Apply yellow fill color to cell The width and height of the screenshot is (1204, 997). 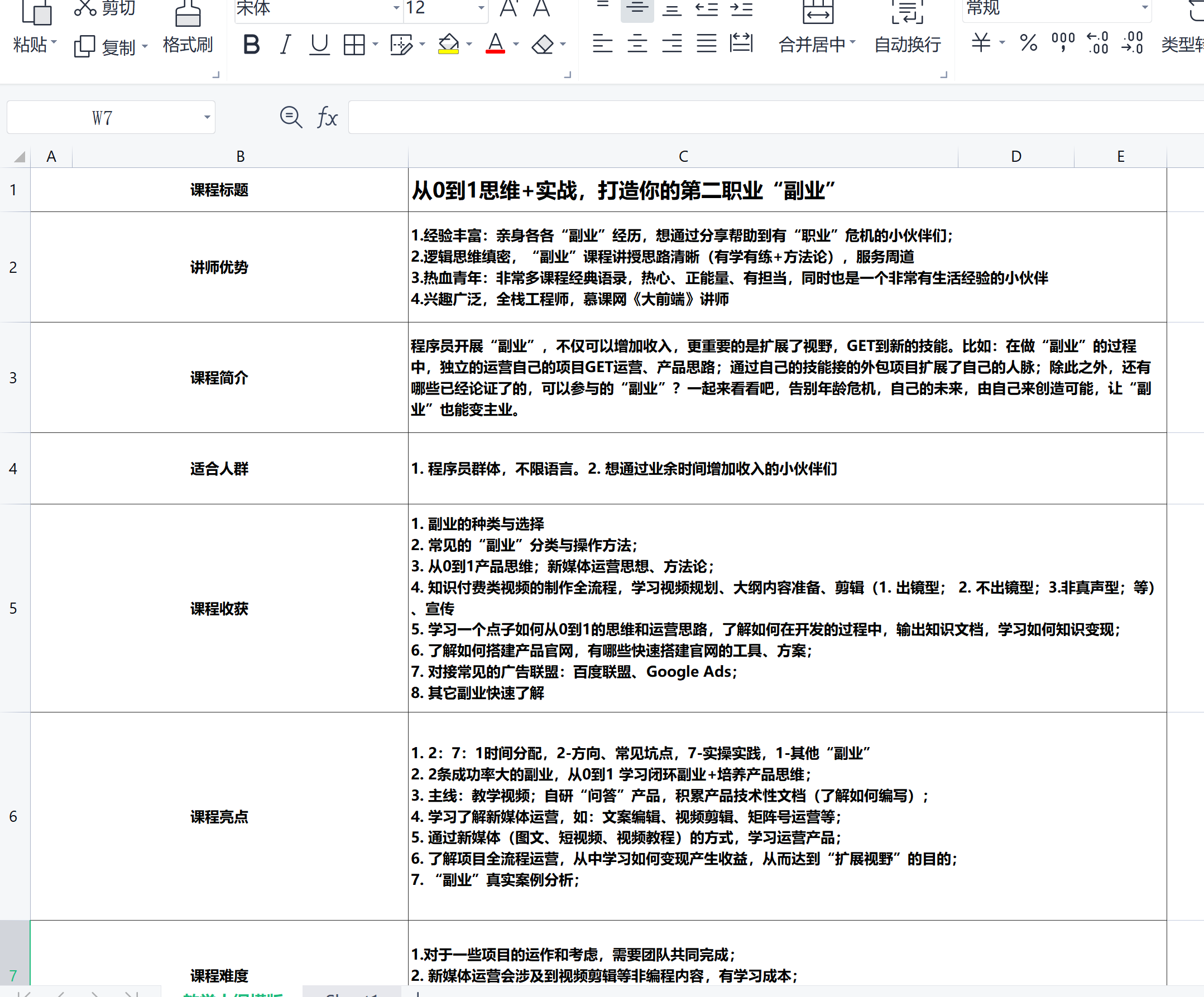coord(448,44)
